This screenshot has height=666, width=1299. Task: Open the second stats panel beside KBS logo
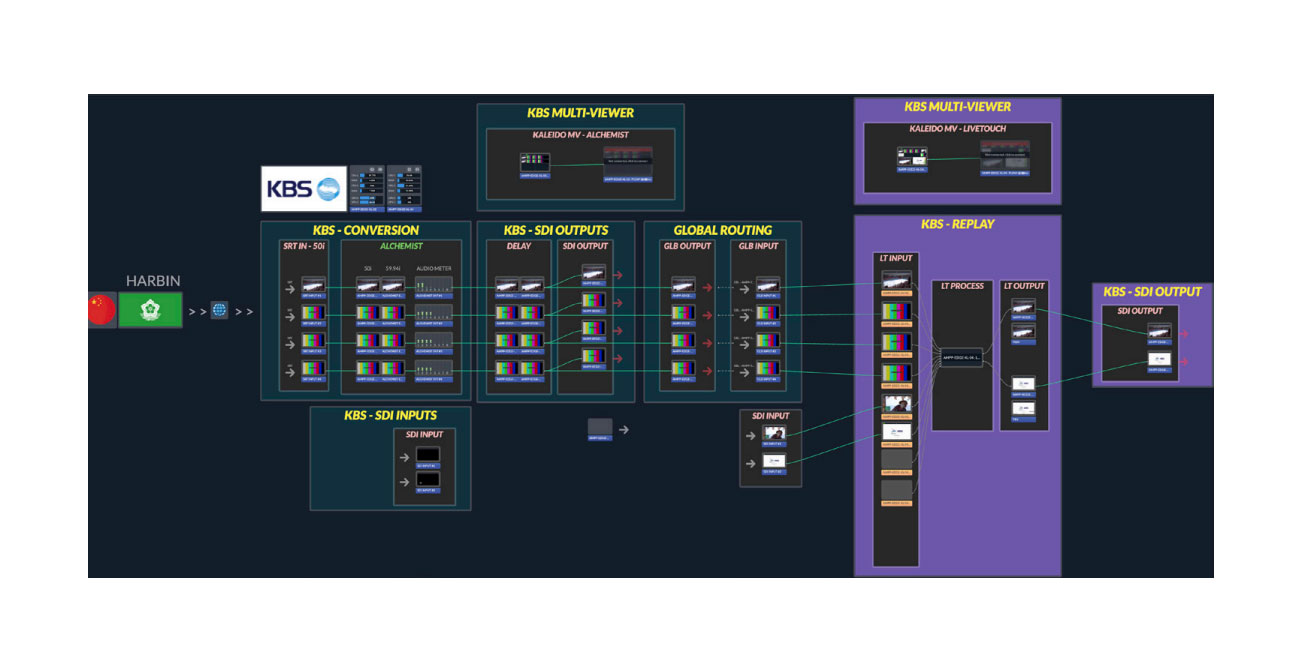pyautogui.click(x=404, y=188)
